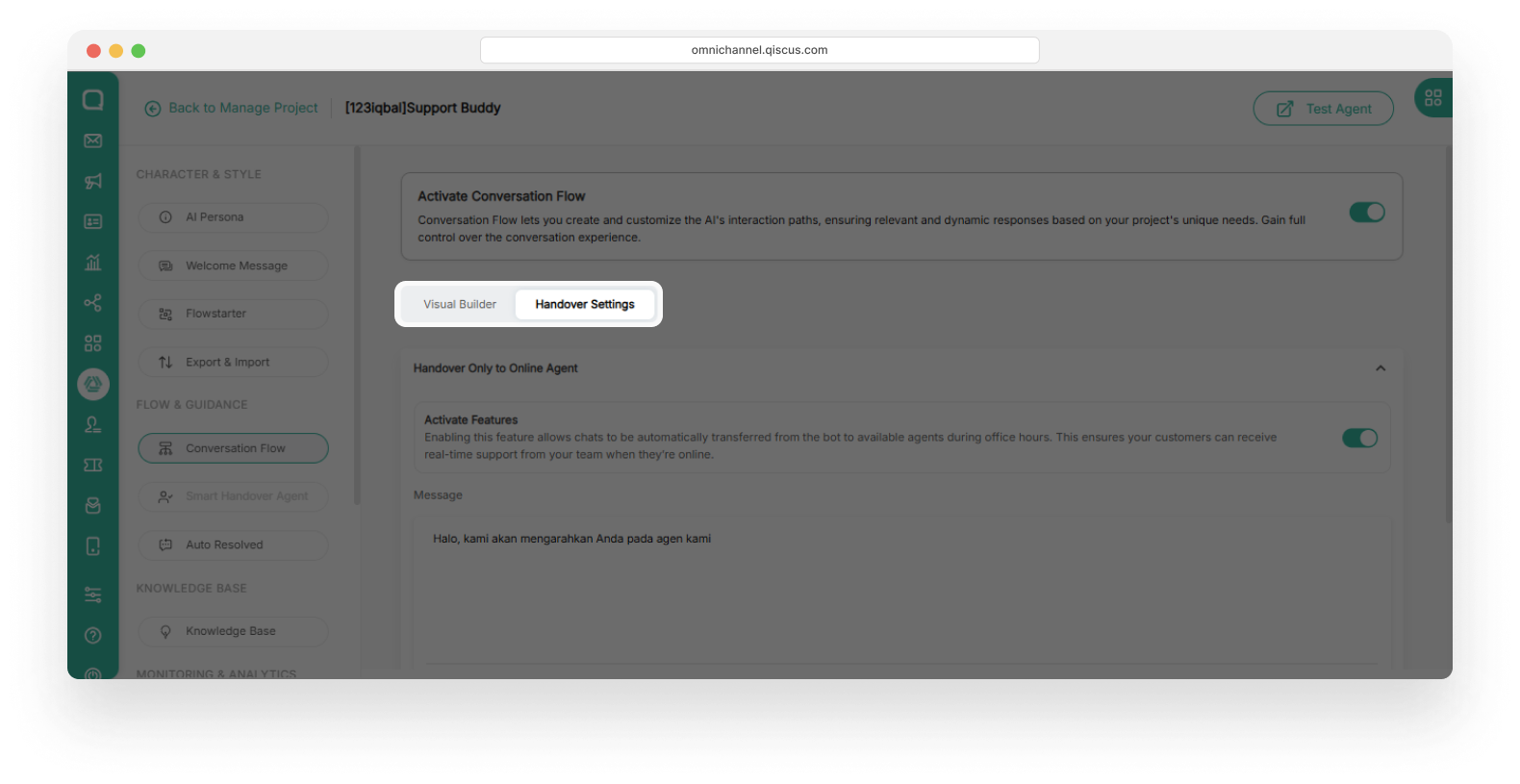Open the inbox envelope icon in sidebar

[x=93, y=141]
